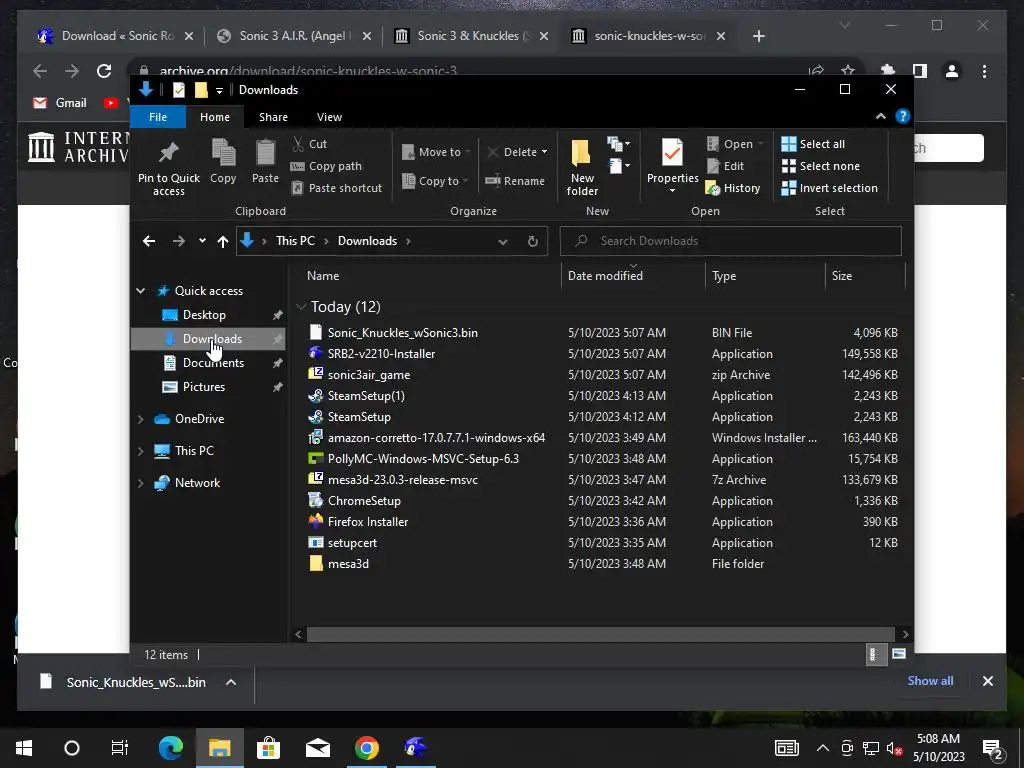Image resolution: width=1024 pixels, height=768 pixels.
Task: Click Select all in the ribbon
Action: point(813,144)
